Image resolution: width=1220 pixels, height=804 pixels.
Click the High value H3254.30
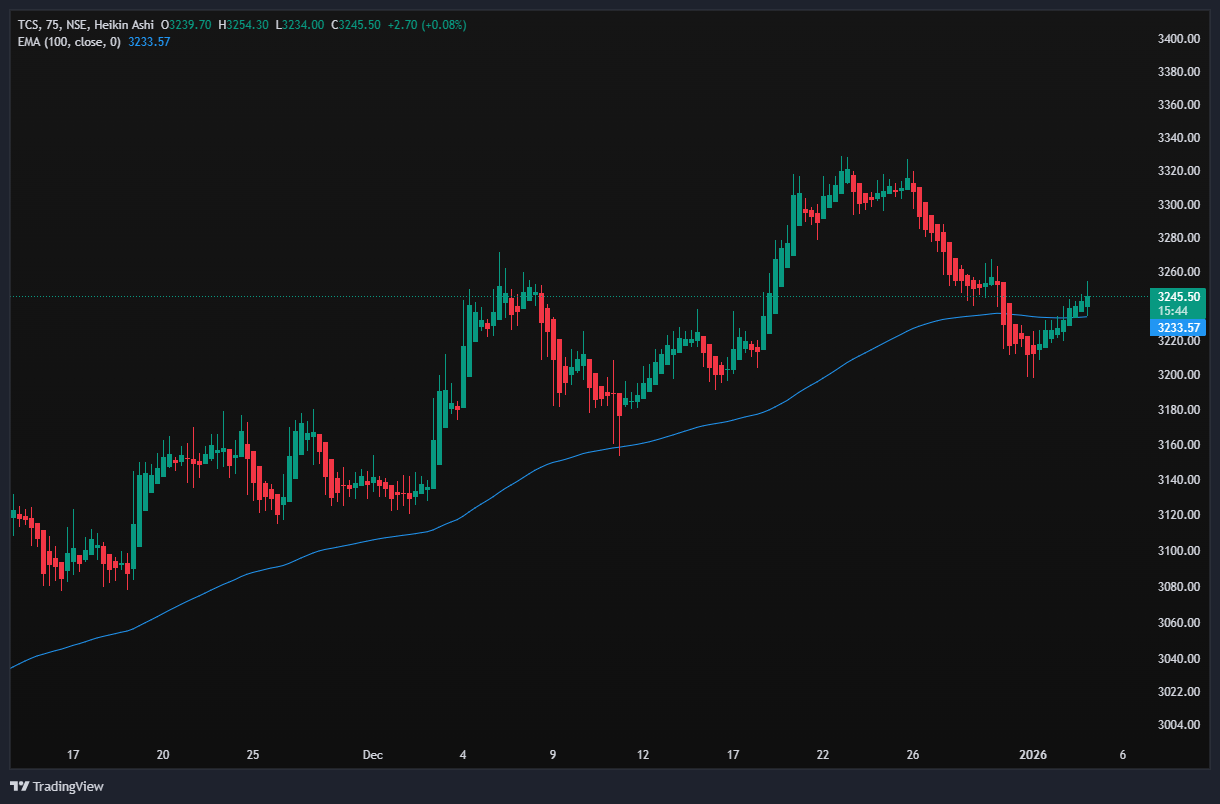tap(242, 24)
